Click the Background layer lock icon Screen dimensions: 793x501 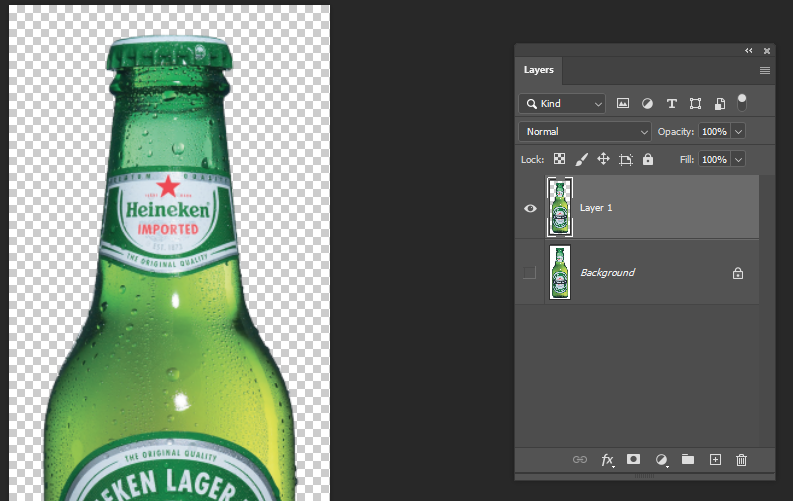pos(738,273)
